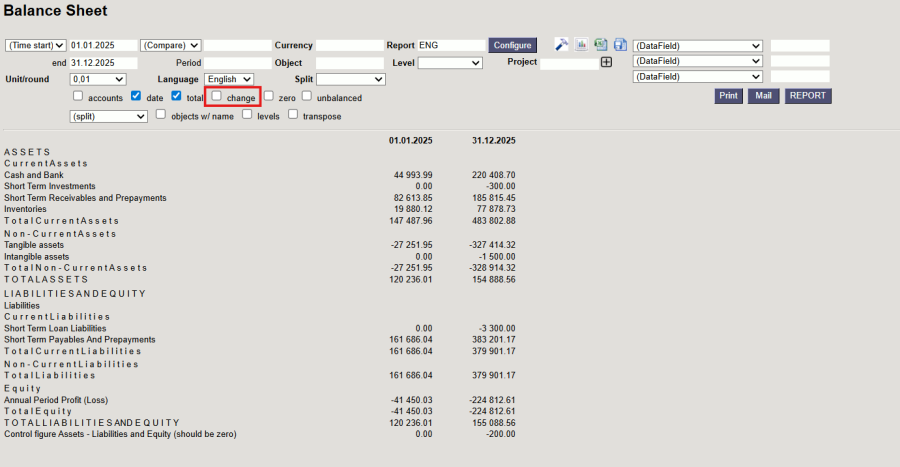Open the first DataField dropdown
The image size is (900, 467).
[698, 46]
